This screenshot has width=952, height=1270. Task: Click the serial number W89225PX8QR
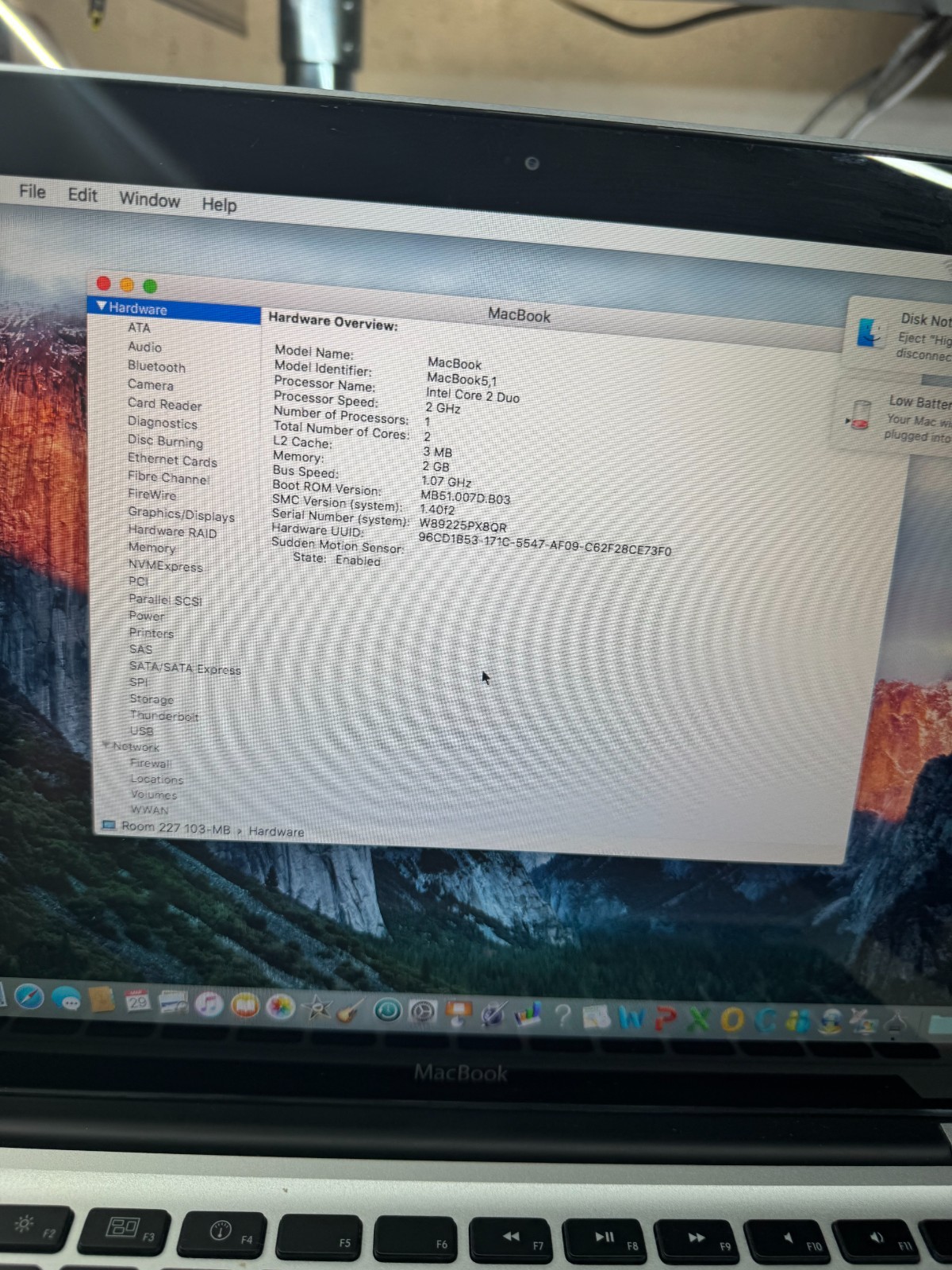(x=463, y=525)
